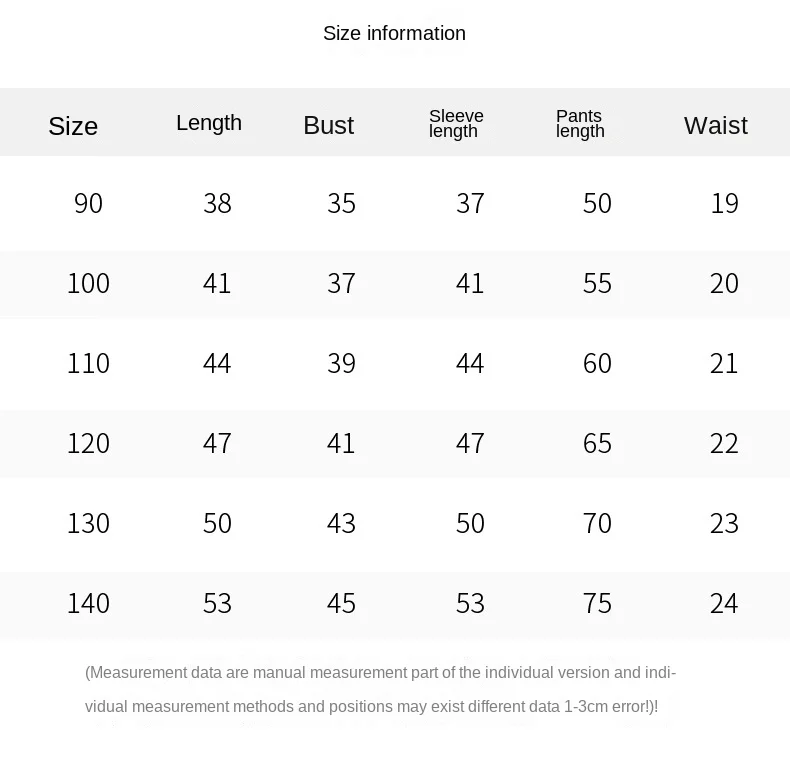
Task: Click size 140 in the Size column
Action: pyautogui.click(x=88, y=603)
